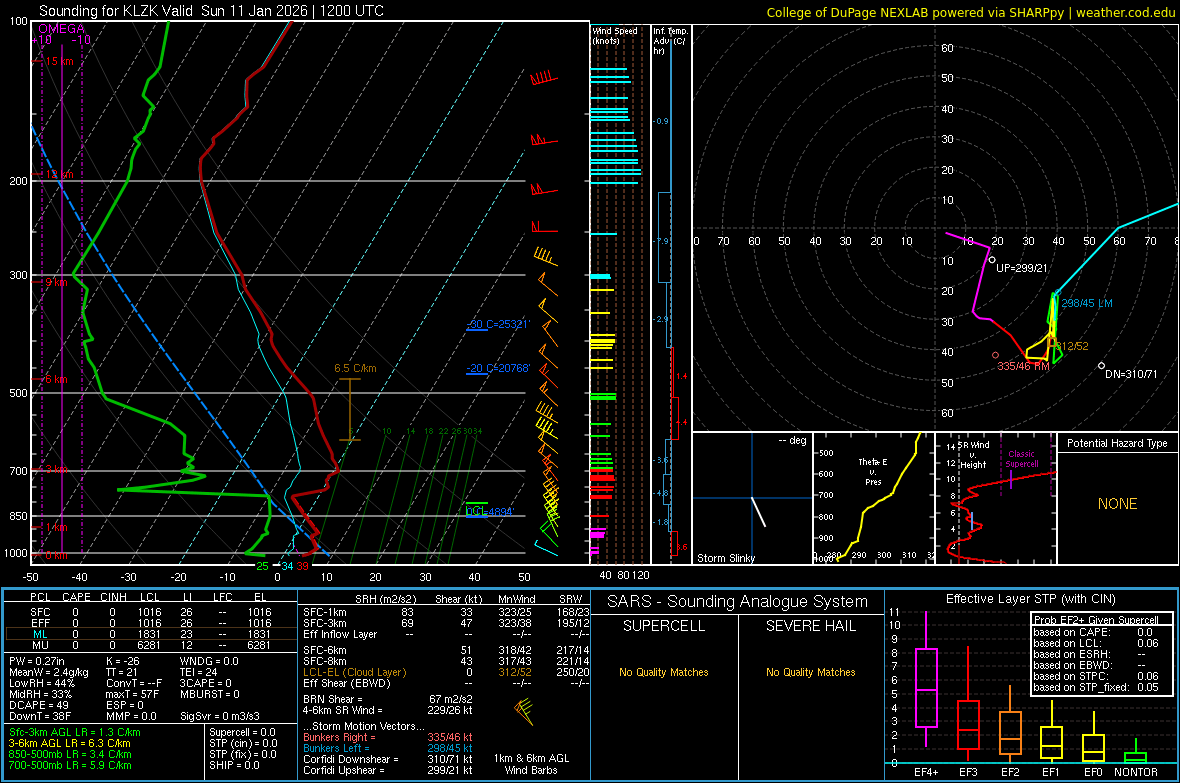Click the 'Storm Slinky' panel label
Screen dimensions: 1180x783
(x=725, y=558)
